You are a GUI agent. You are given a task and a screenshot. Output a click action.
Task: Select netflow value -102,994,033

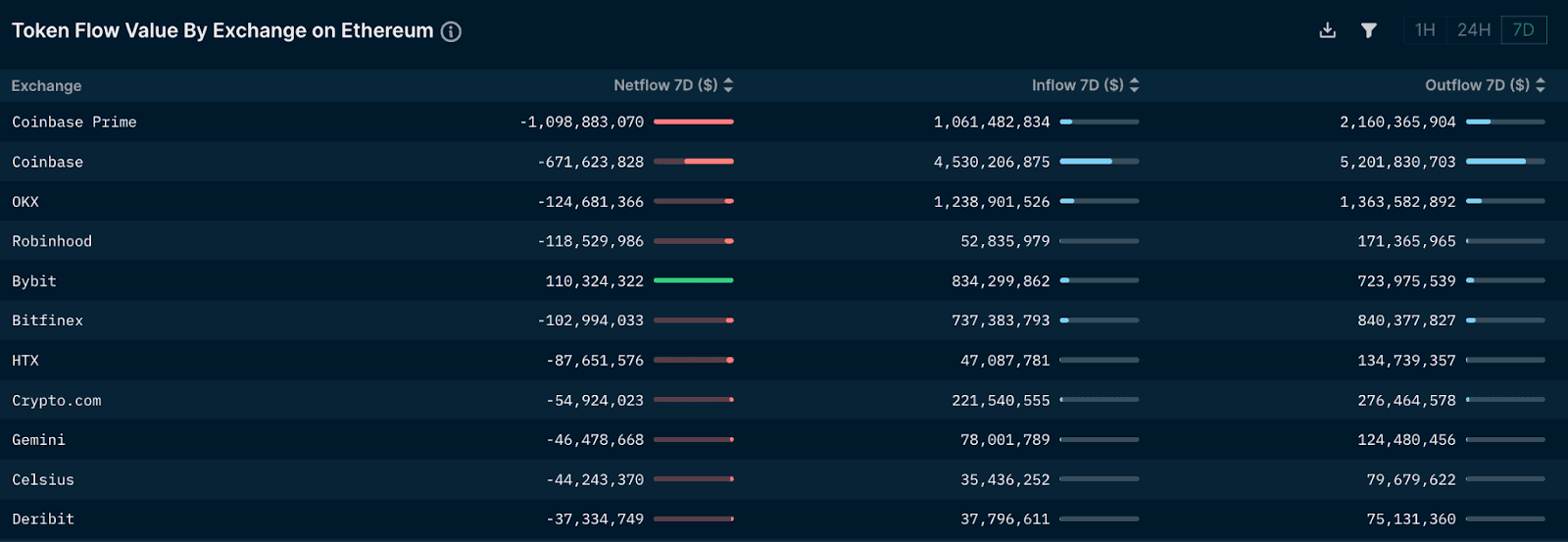coord(591,320)
